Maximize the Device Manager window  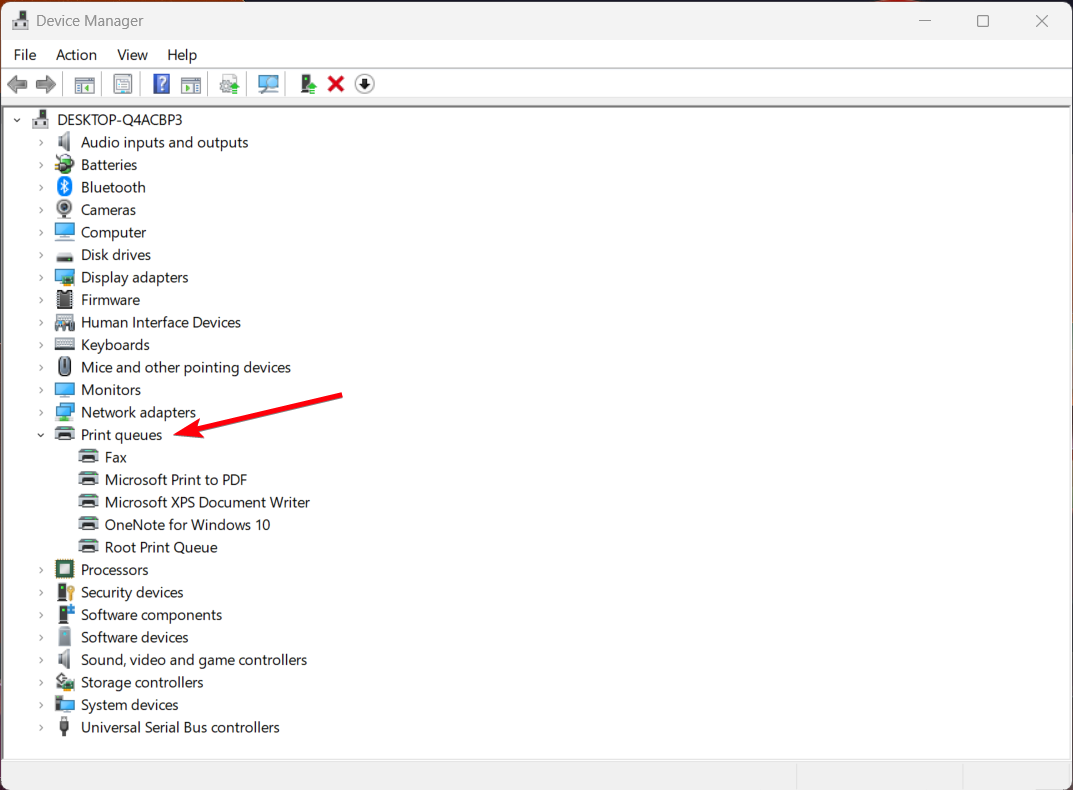[x=983, y=21]
